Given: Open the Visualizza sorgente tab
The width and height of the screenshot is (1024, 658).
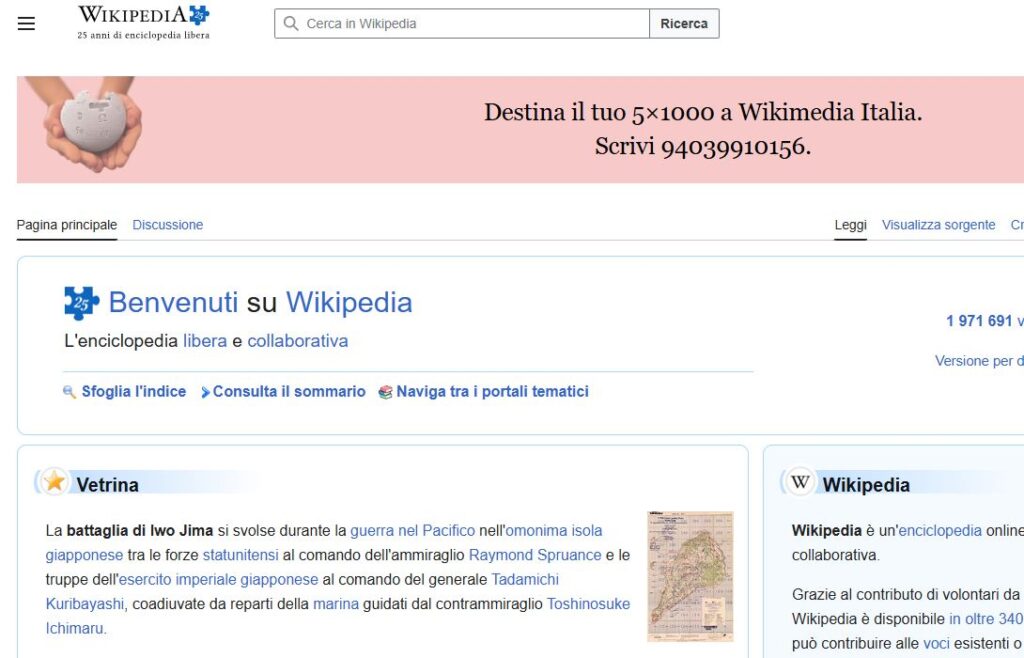Looking at the screenshot, I should 938,225.
